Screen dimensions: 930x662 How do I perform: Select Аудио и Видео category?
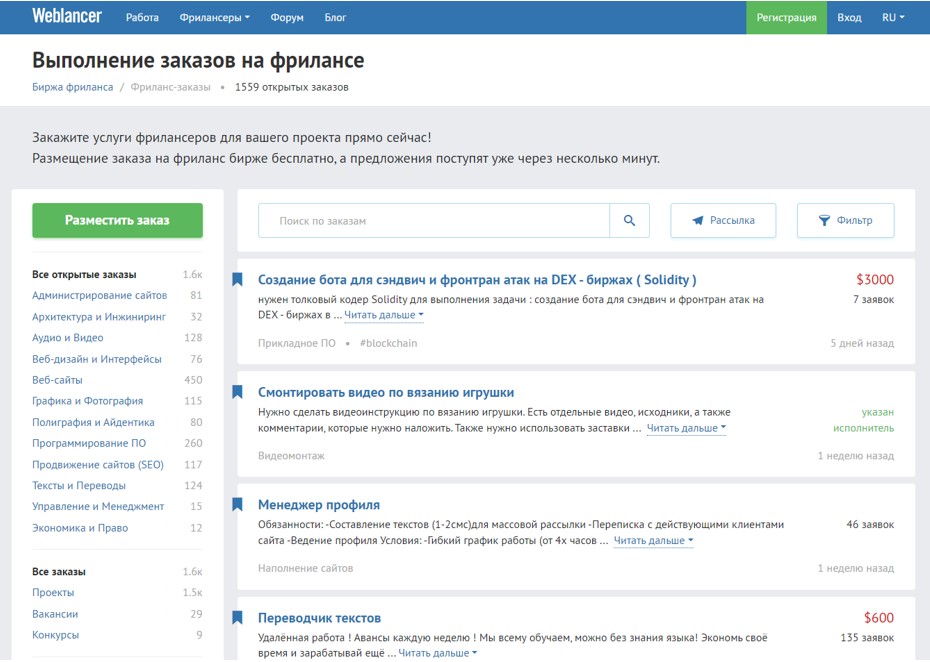[x=68, y=338]
